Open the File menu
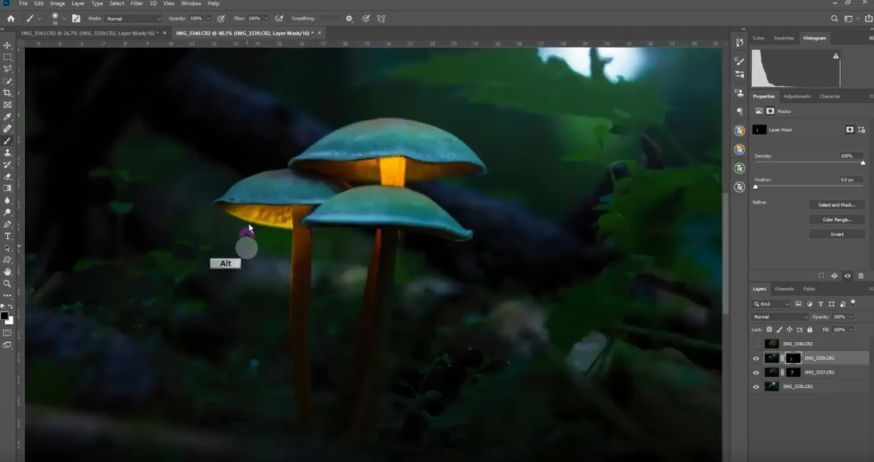Viewport: 874px width, 462px height. 23,3
